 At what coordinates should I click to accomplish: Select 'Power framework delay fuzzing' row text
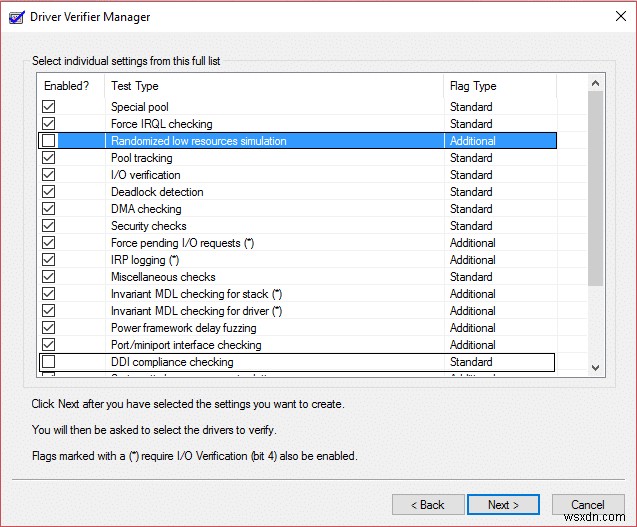point(184,328)
